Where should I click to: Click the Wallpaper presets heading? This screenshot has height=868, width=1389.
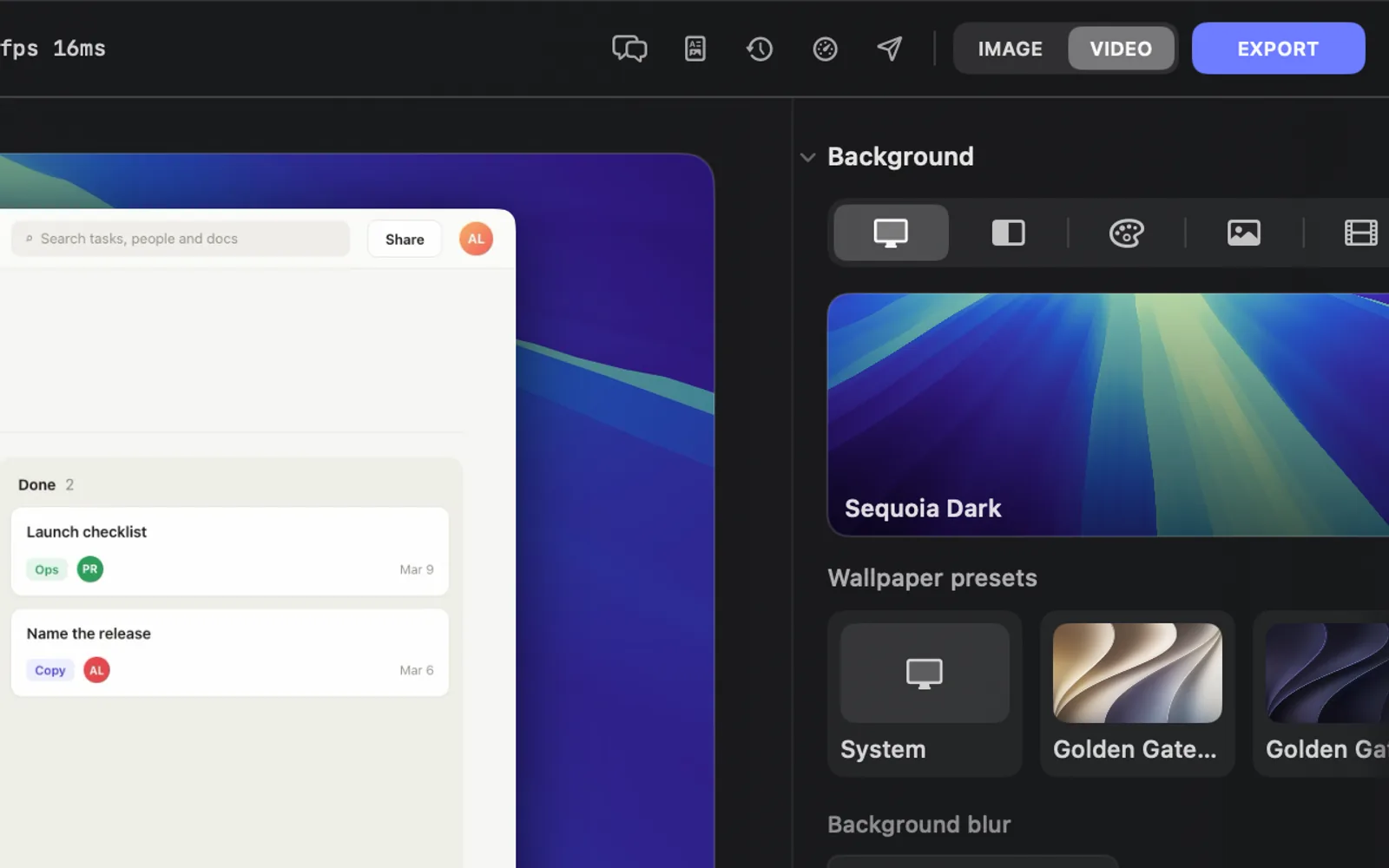[932, 578]
